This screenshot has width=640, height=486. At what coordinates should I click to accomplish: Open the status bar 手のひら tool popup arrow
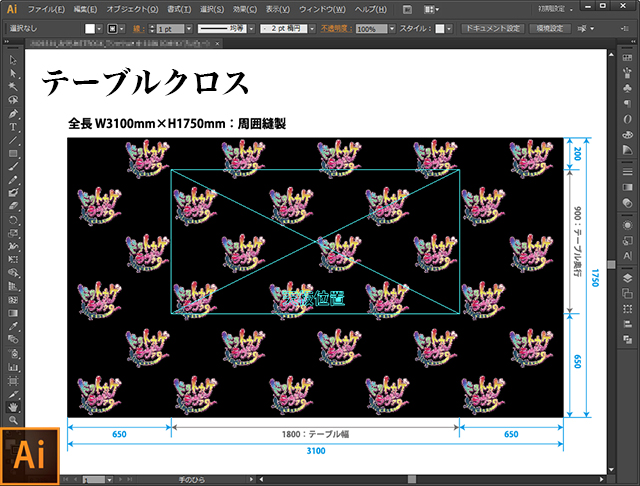(251, 479)
